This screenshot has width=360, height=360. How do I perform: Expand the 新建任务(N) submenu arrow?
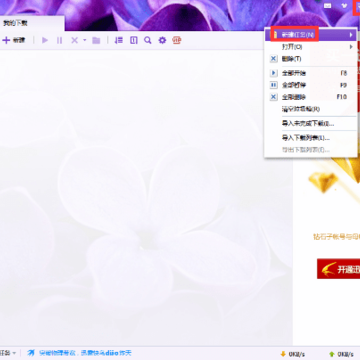(351, 35)
